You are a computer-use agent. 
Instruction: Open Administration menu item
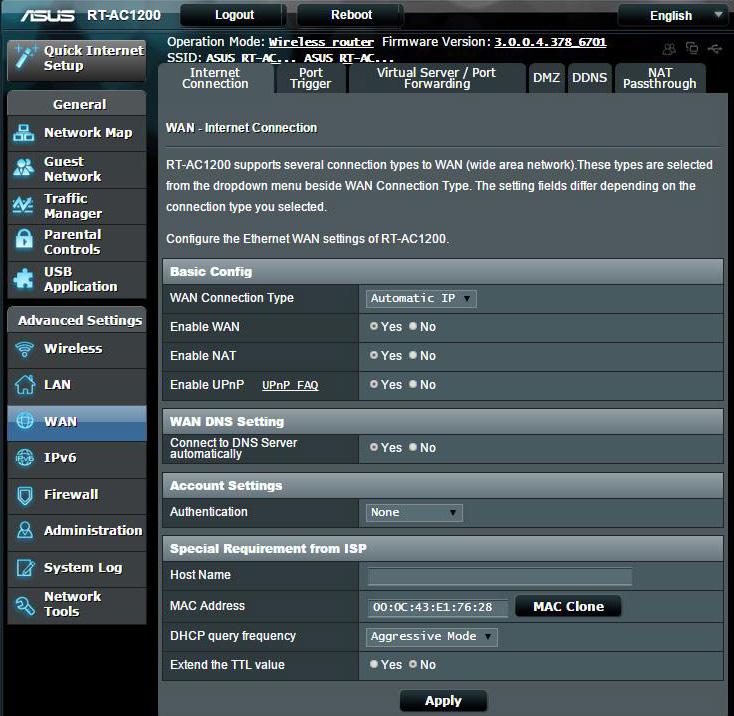tap(77, 532)
